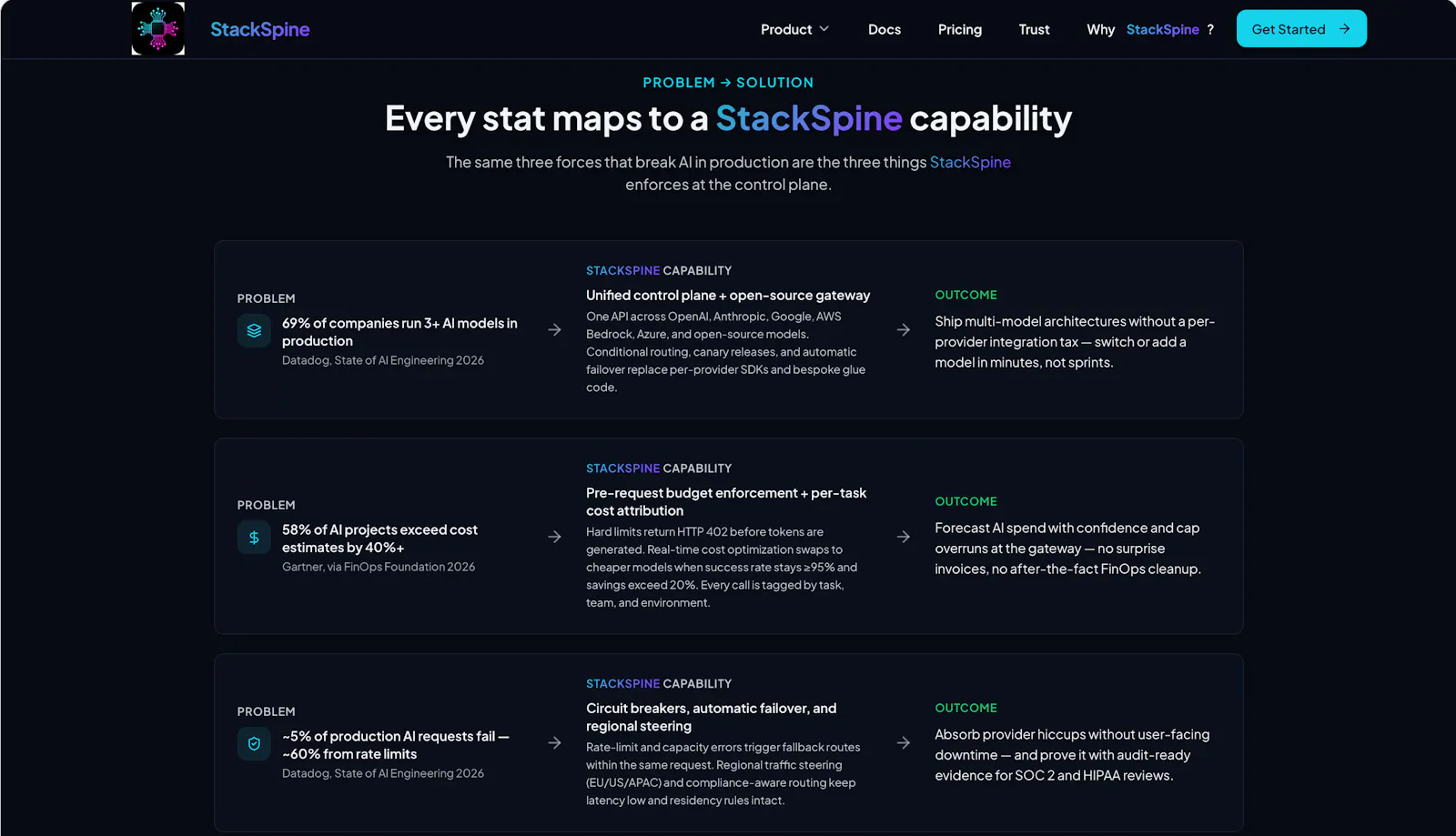This screenshot has width=1456, height=836.
Task: Click 'Datadog, State of AI Engineering 2026' in third card
Action: [383, 773]
